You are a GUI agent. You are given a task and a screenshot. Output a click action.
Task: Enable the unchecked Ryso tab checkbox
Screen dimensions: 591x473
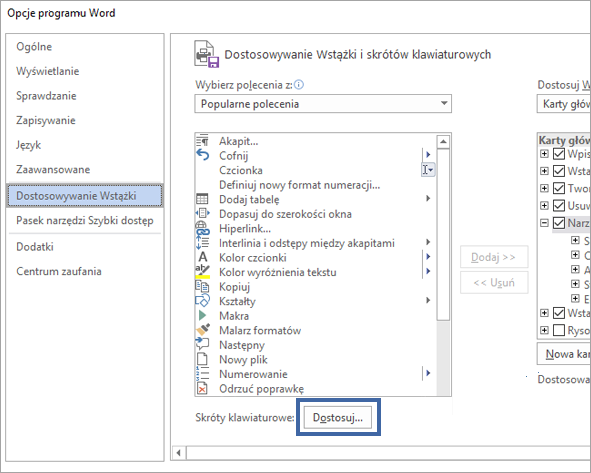point(559,331)
